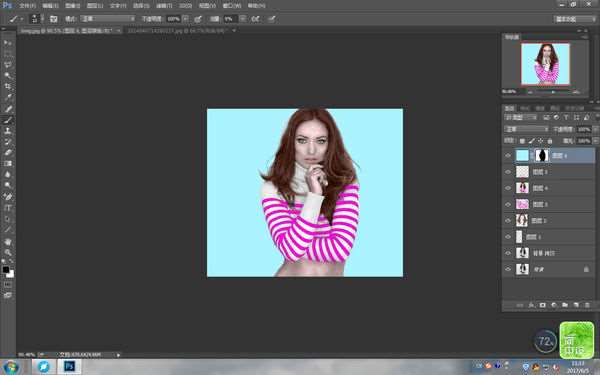This screenshot has width=600, height=375.
Task: Click the new adjustment layer icon
Action: [x=554, y=305]
